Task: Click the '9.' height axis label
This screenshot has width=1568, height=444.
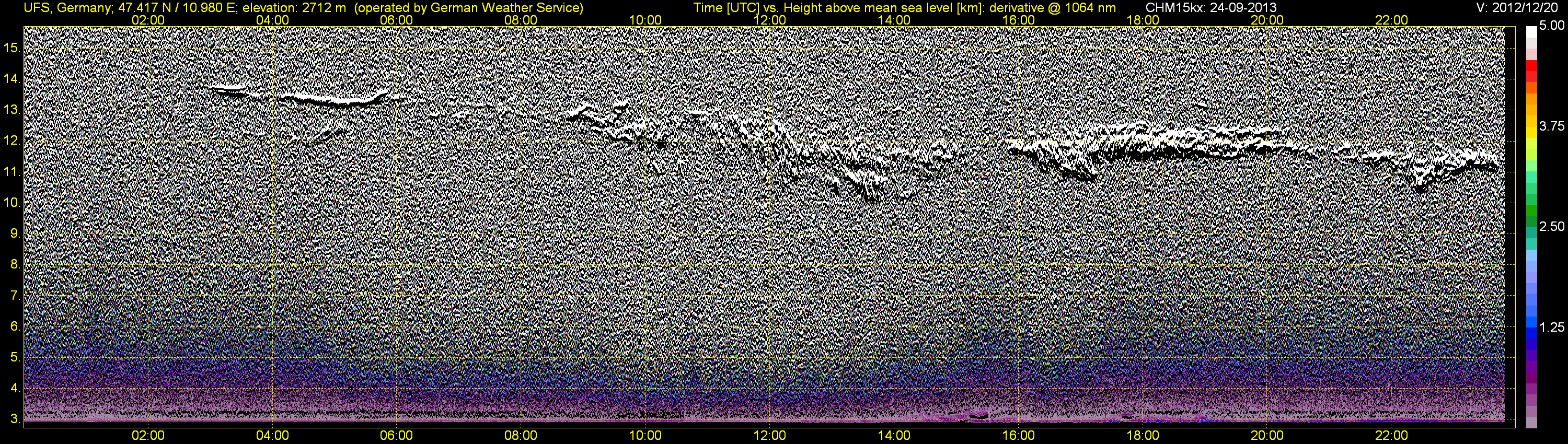Action: click(x=15, y=233)
